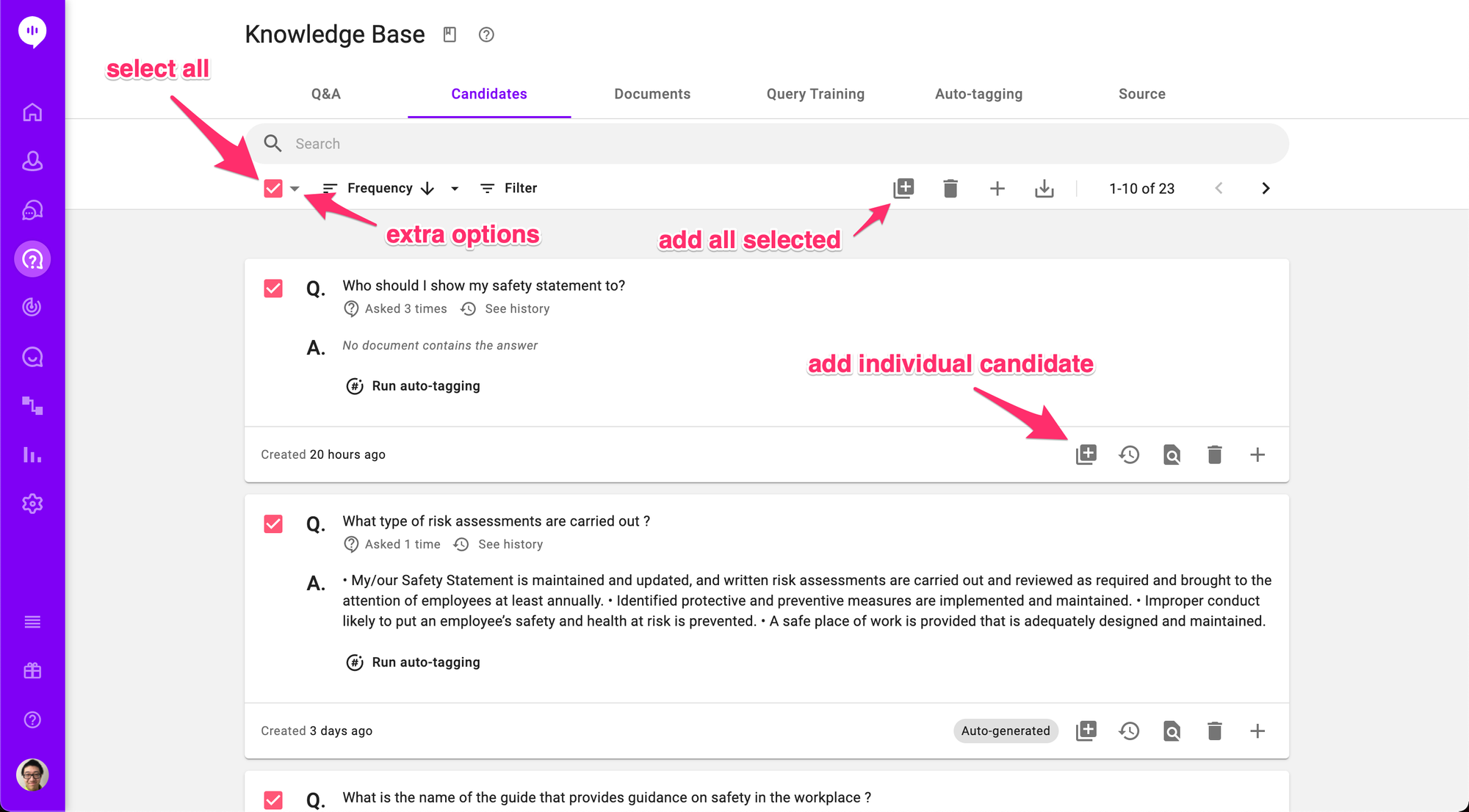
Task: Open the Home icon in sidebar
Action: click(32, 112)
